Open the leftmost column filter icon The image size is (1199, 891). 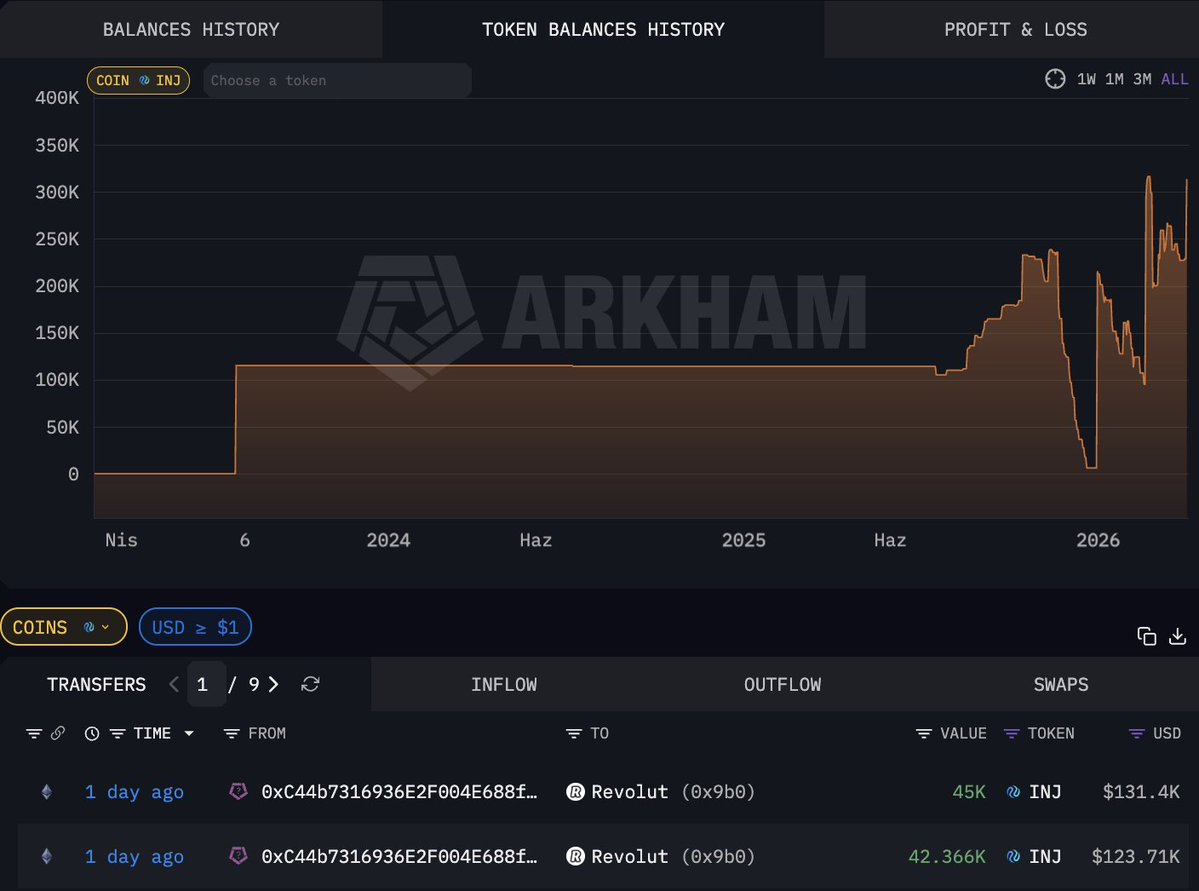(34, 733)
